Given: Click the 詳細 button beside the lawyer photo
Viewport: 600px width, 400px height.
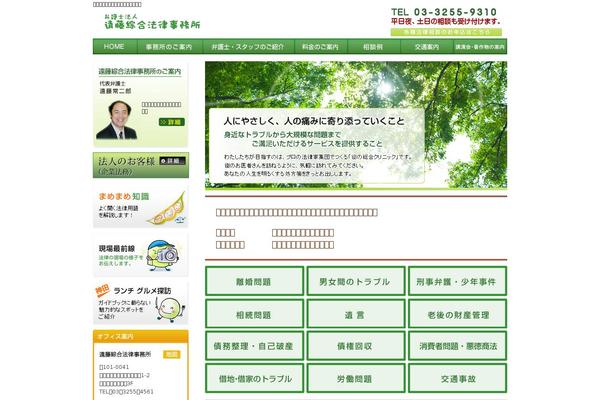Looking at the screenshot, I should click(x=172, y=122).
